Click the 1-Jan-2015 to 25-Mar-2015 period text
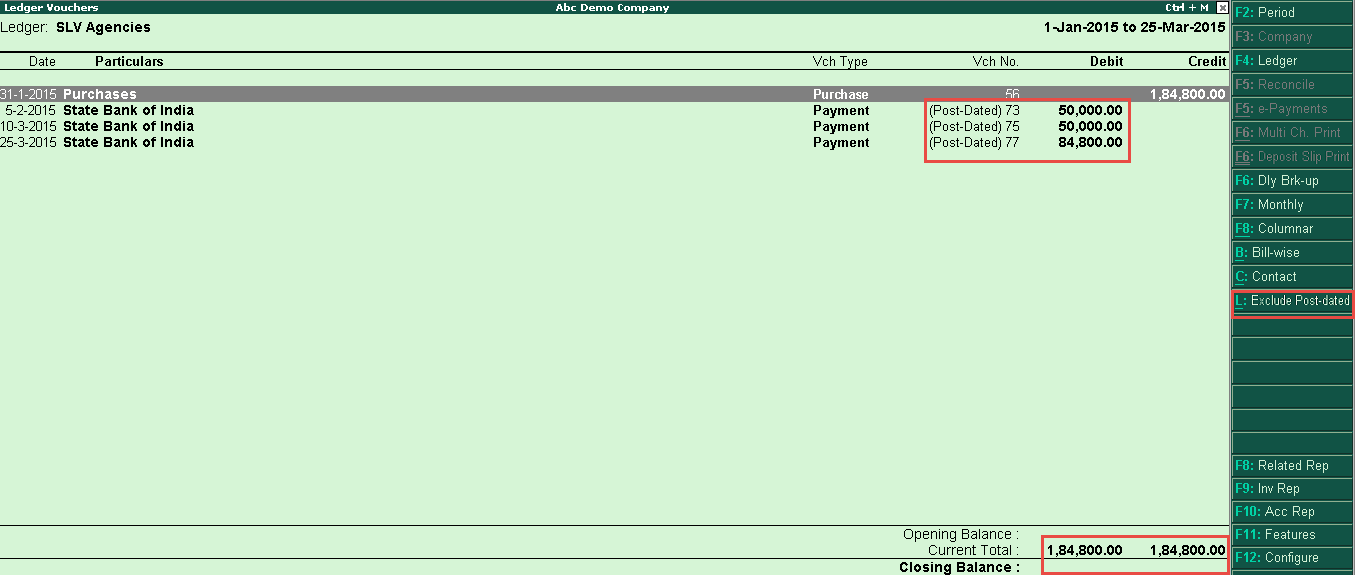This screenshot has height=575, width=1355. tap(1135, 27)
